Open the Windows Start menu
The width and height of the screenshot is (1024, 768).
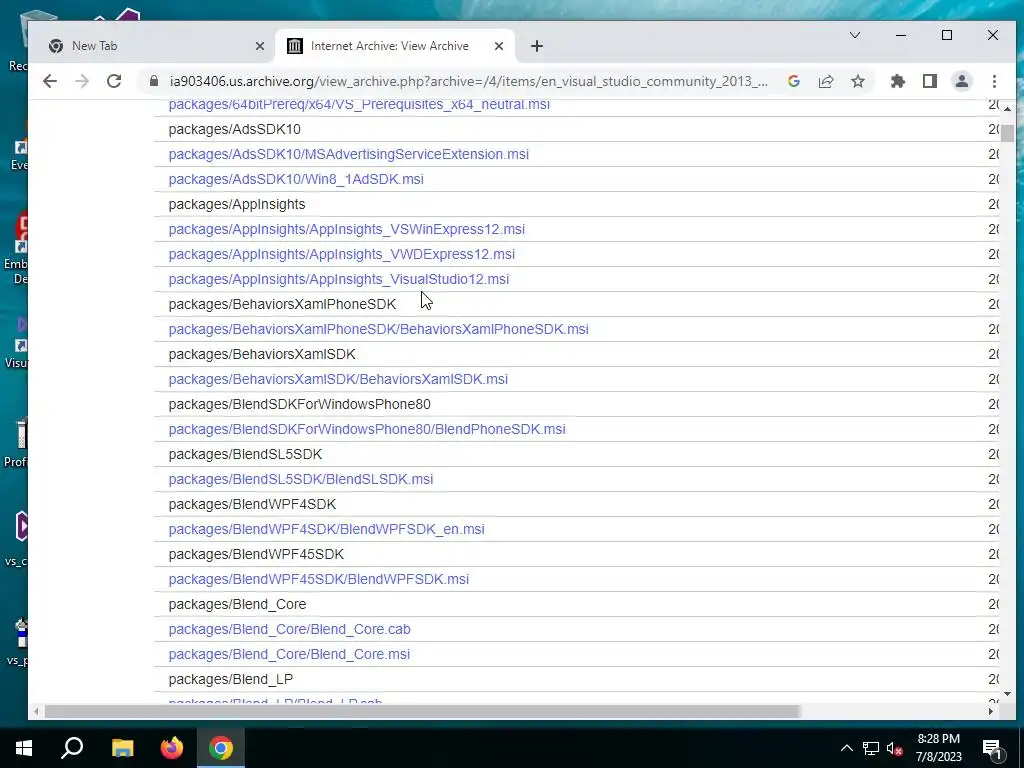pos(24,748)
